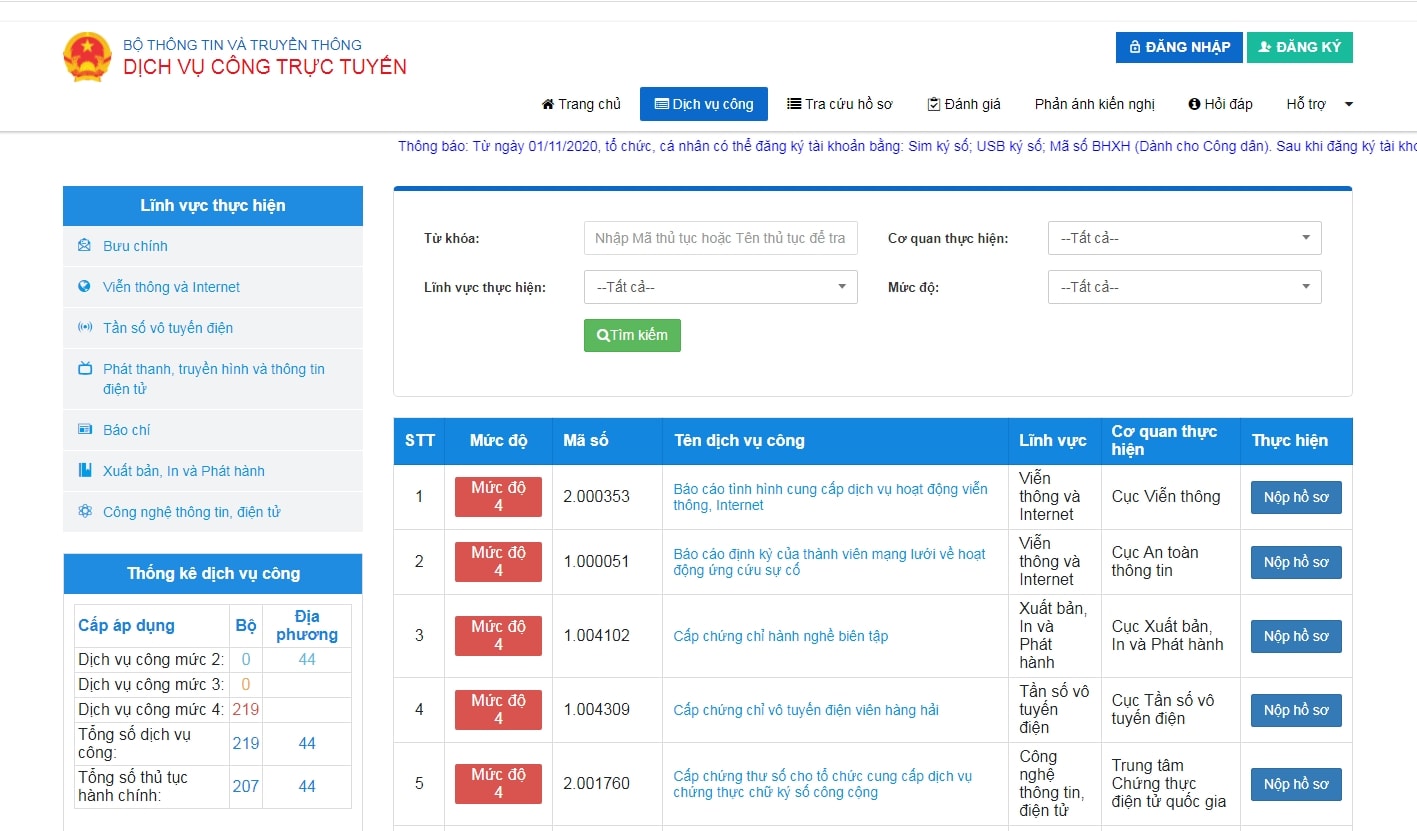The image size is (1417, 831).
Task: Open Cấp chứng chỉ vô tuyến điện viên hàng hải link
Action: coord(806,710)
